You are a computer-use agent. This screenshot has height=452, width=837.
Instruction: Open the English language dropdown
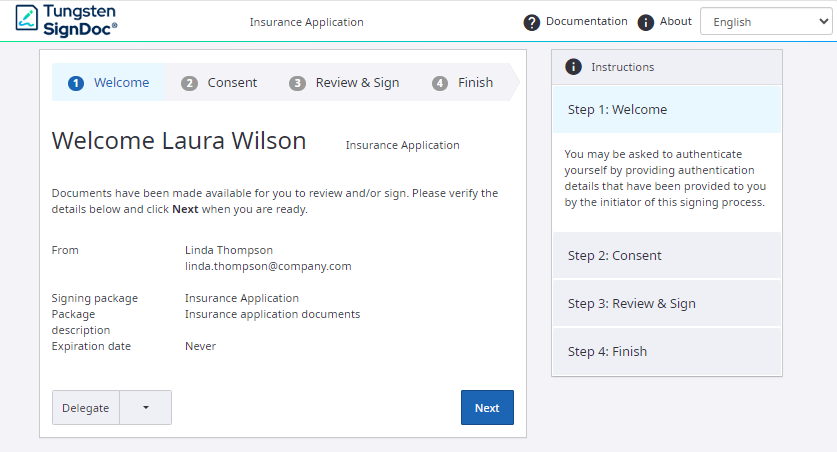766,22
